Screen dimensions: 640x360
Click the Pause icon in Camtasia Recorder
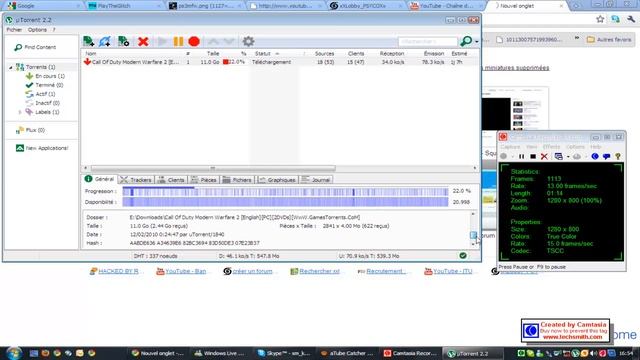click(521, 156)
